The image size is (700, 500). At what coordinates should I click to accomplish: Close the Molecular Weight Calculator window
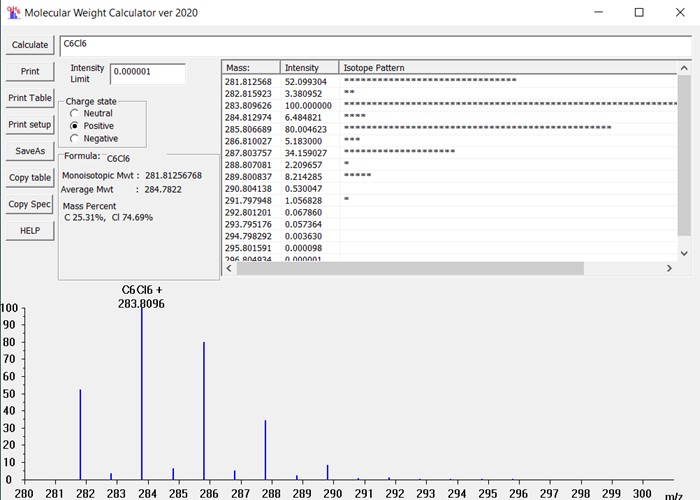click(680, 12)
